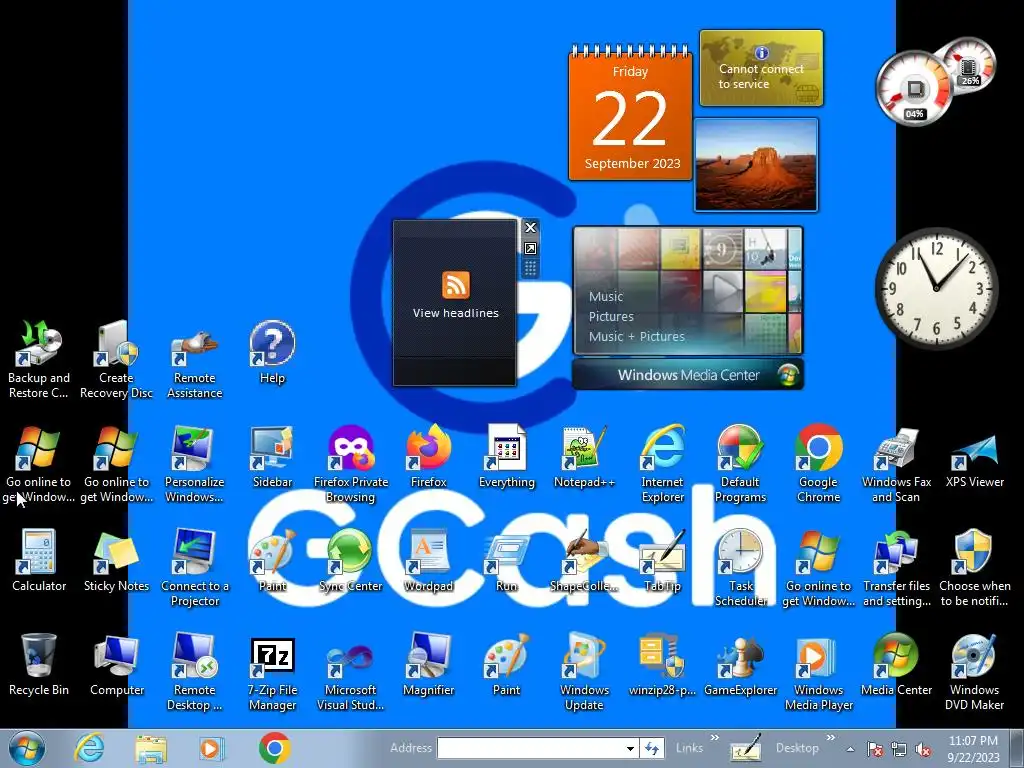Expand the Address bar dropdown arrow
The height and width of the screenshot is (768, 1024).
tap(630, 748)
